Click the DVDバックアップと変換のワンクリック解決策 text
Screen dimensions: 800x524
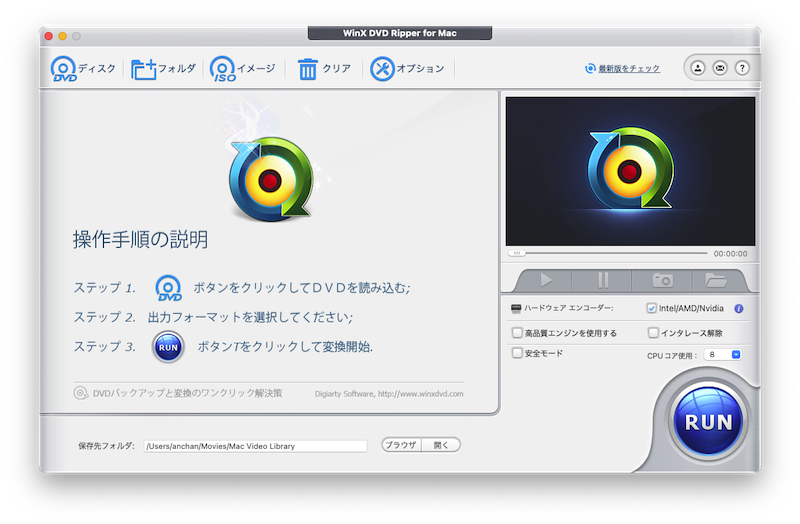(187, 393)
